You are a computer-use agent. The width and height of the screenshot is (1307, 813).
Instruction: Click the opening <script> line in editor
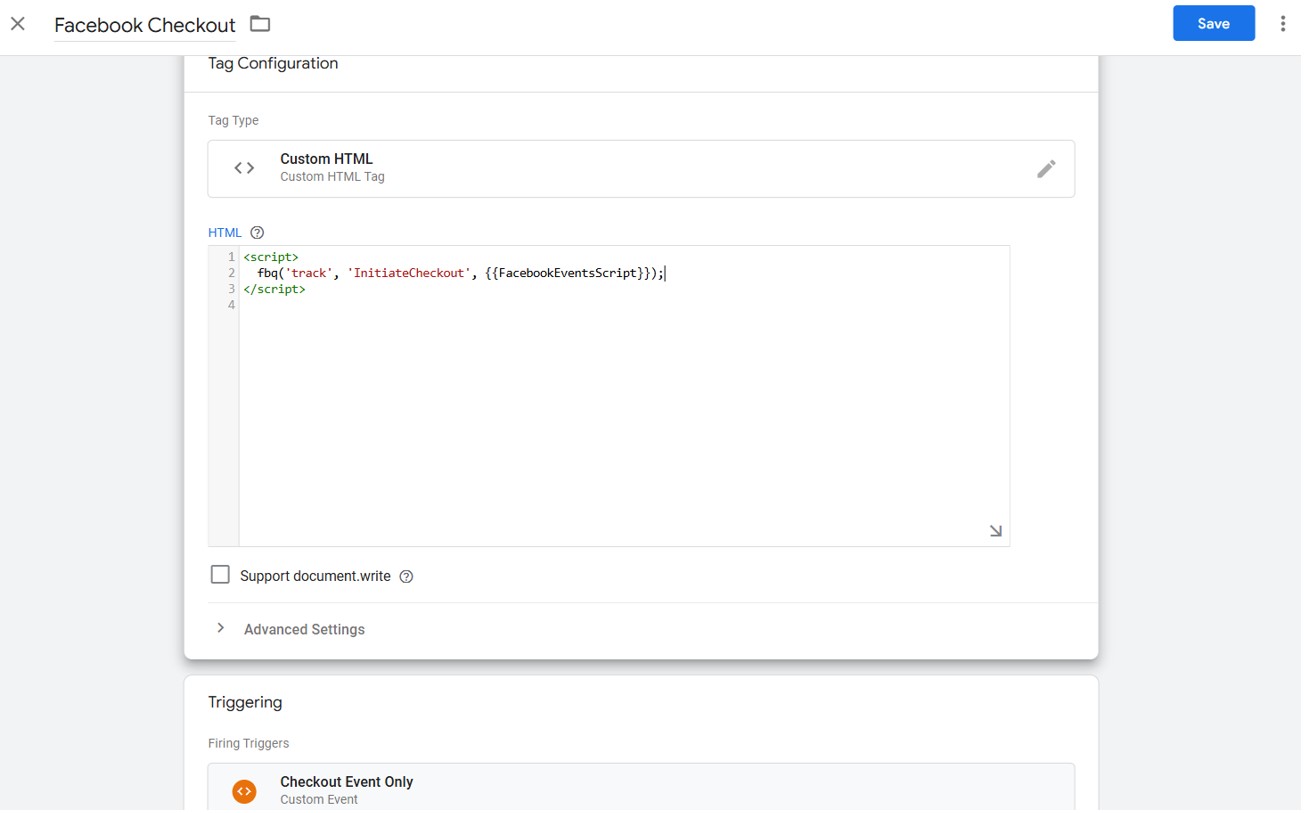click(x=271, y=257)
